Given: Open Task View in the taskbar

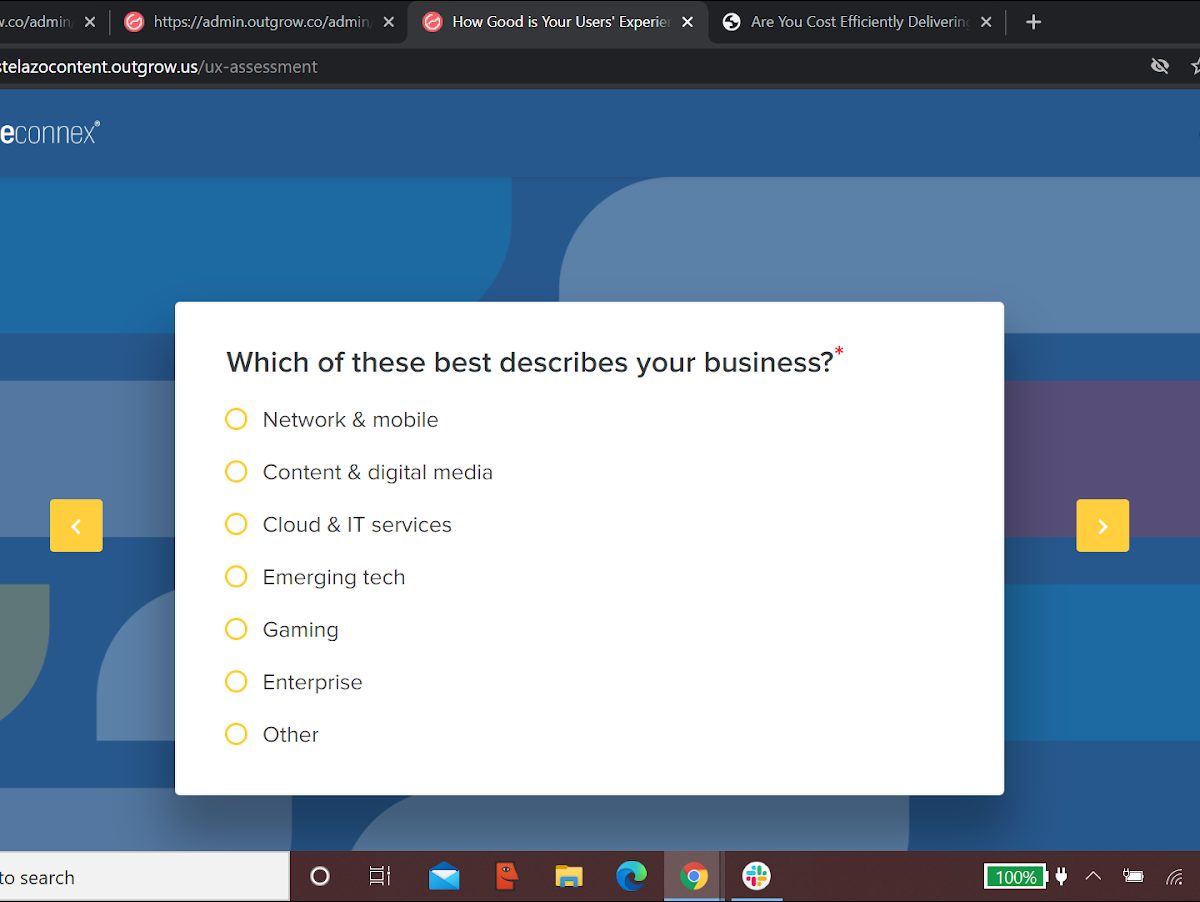Looking at the screenshot, I should pos(380,877).
